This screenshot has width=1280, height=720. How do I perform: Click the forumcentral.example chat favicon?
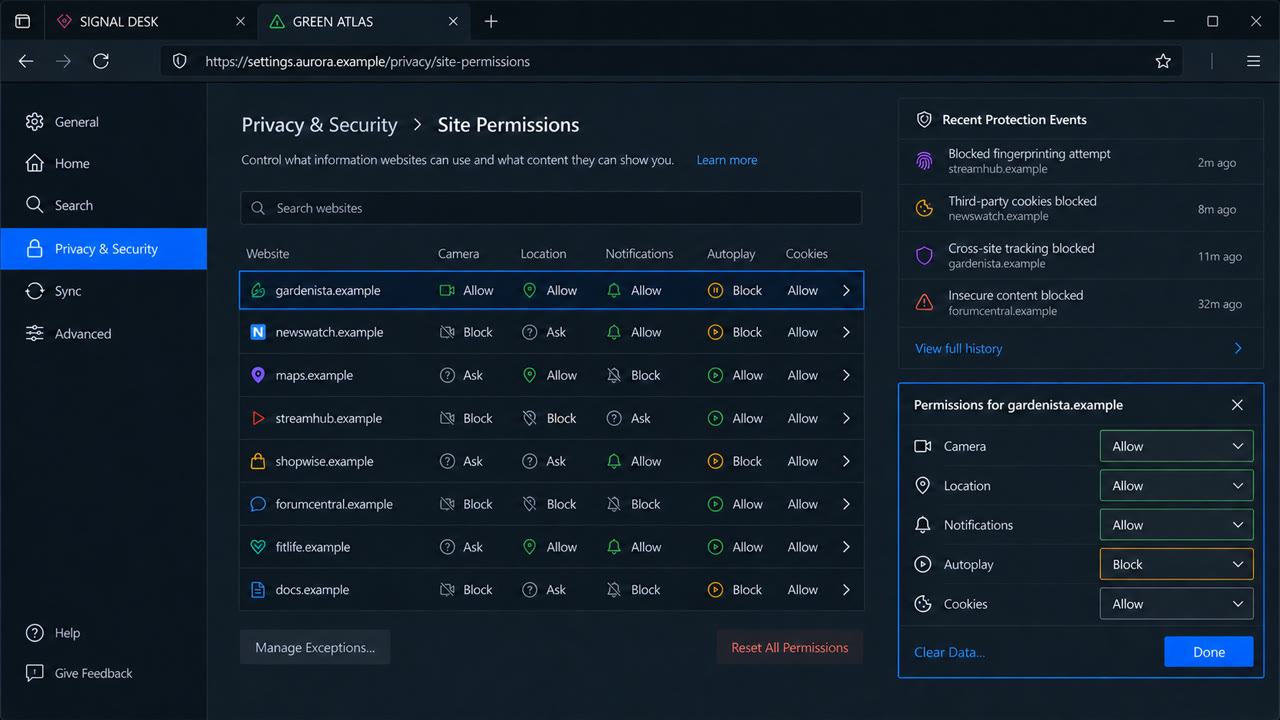[x=258, y=504]
